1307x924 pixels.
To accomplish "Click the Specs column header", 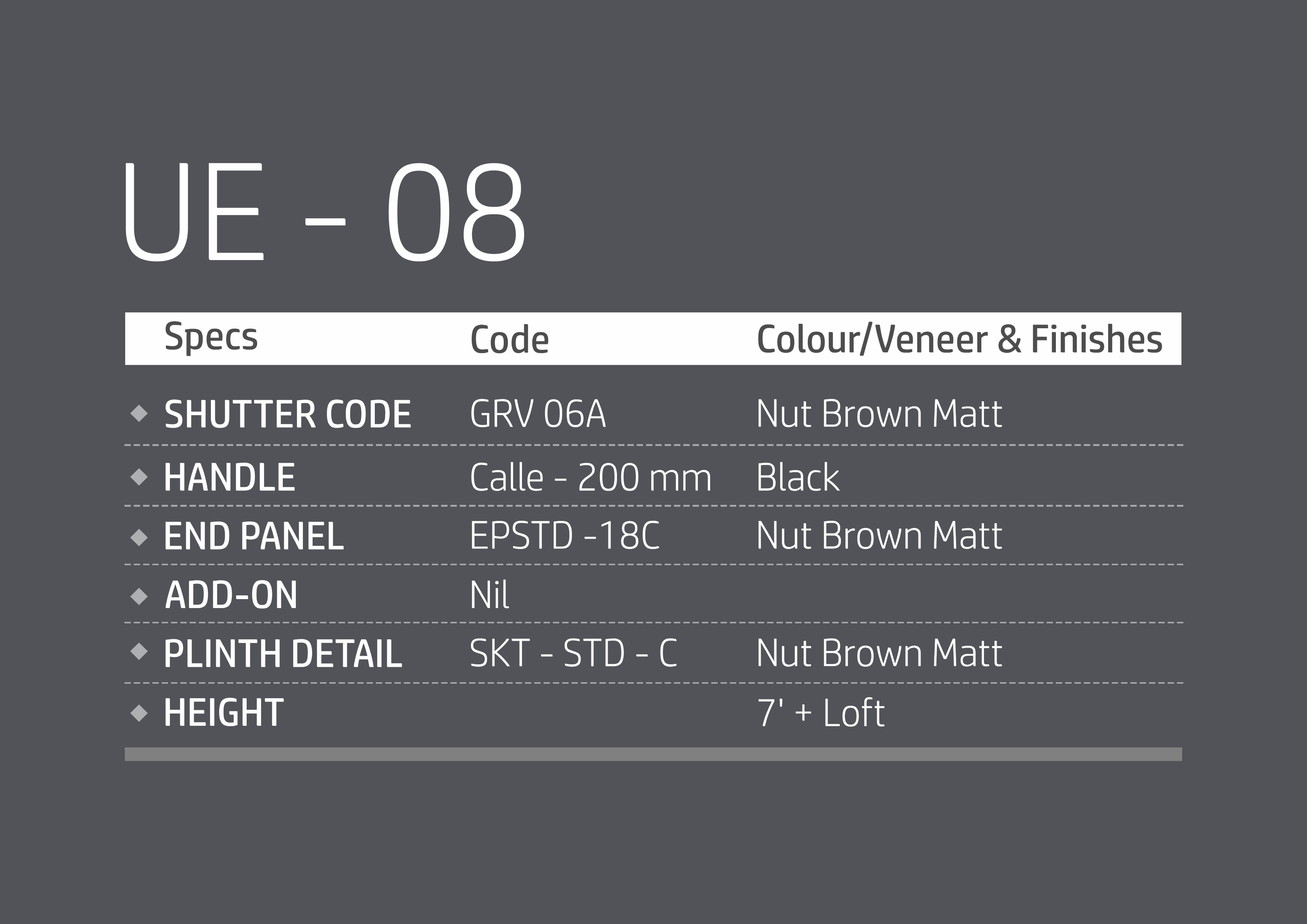I will (211, 336).
